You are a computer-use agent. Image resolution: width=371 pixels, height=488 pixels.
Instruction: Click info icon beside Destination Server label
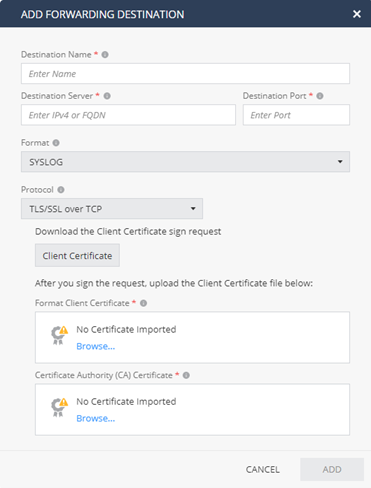(107, 96)
